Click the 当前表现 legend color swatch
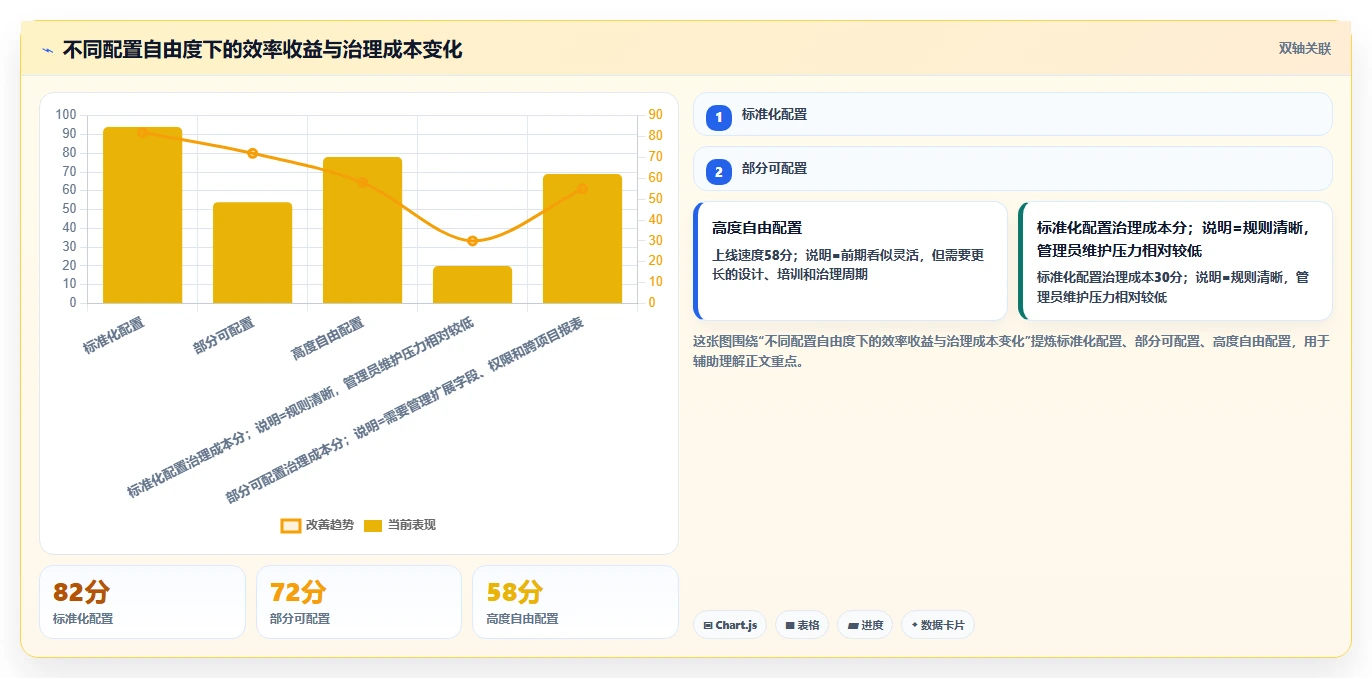Image resolution: width=1372 pixels, height=678 pixels. (373, 525)
